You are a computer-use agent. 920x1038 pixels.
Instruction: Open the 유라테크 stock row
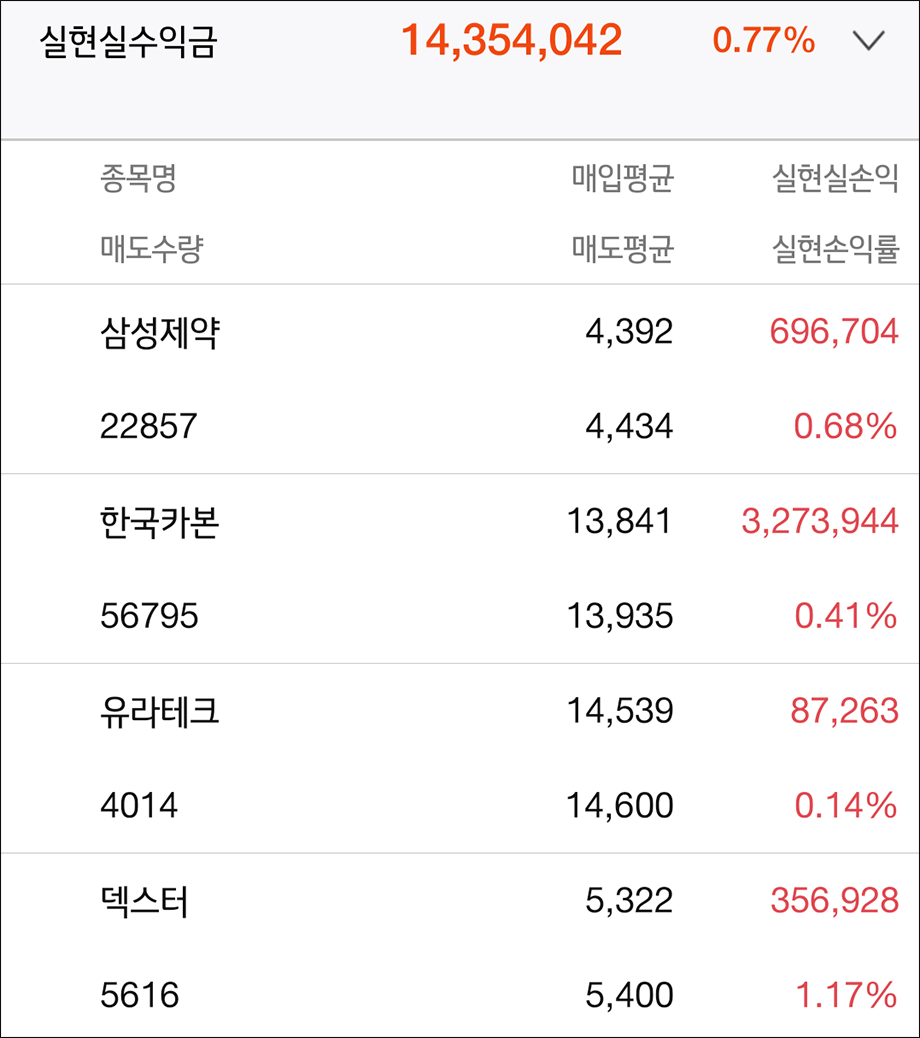460,759
